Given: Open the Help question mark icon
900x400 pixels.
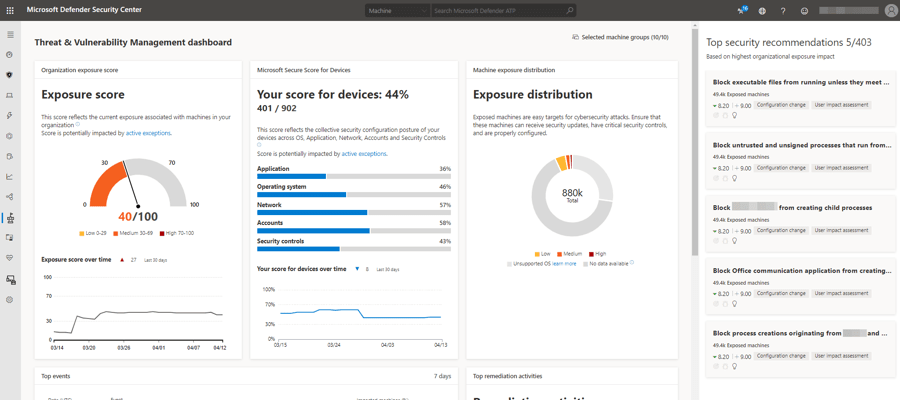Looking at the screenshot, I should [783, 11].
